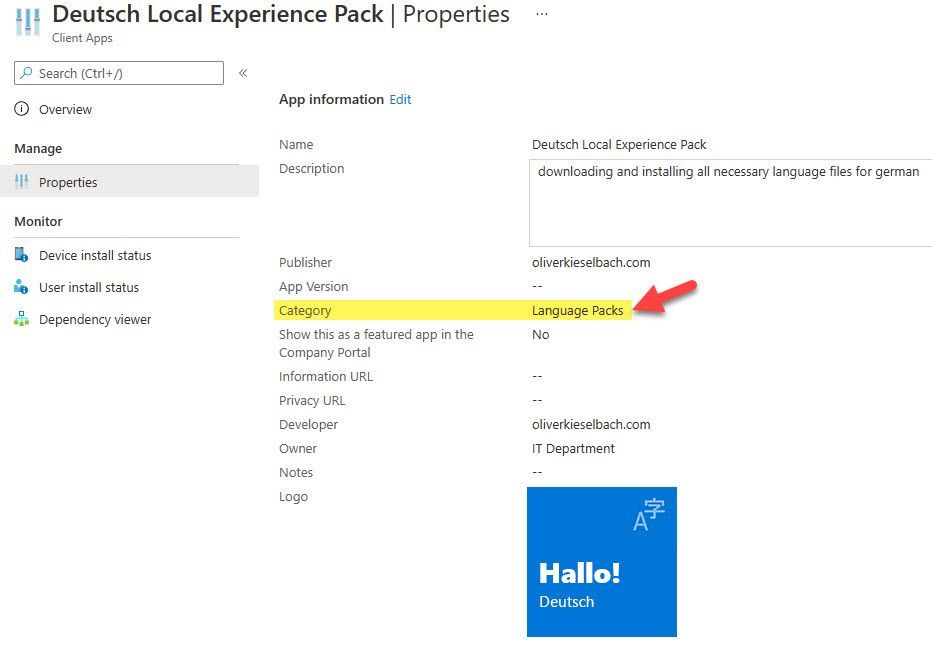Click the search magnifier icon

pyautogui.click(x=24, y=73)
